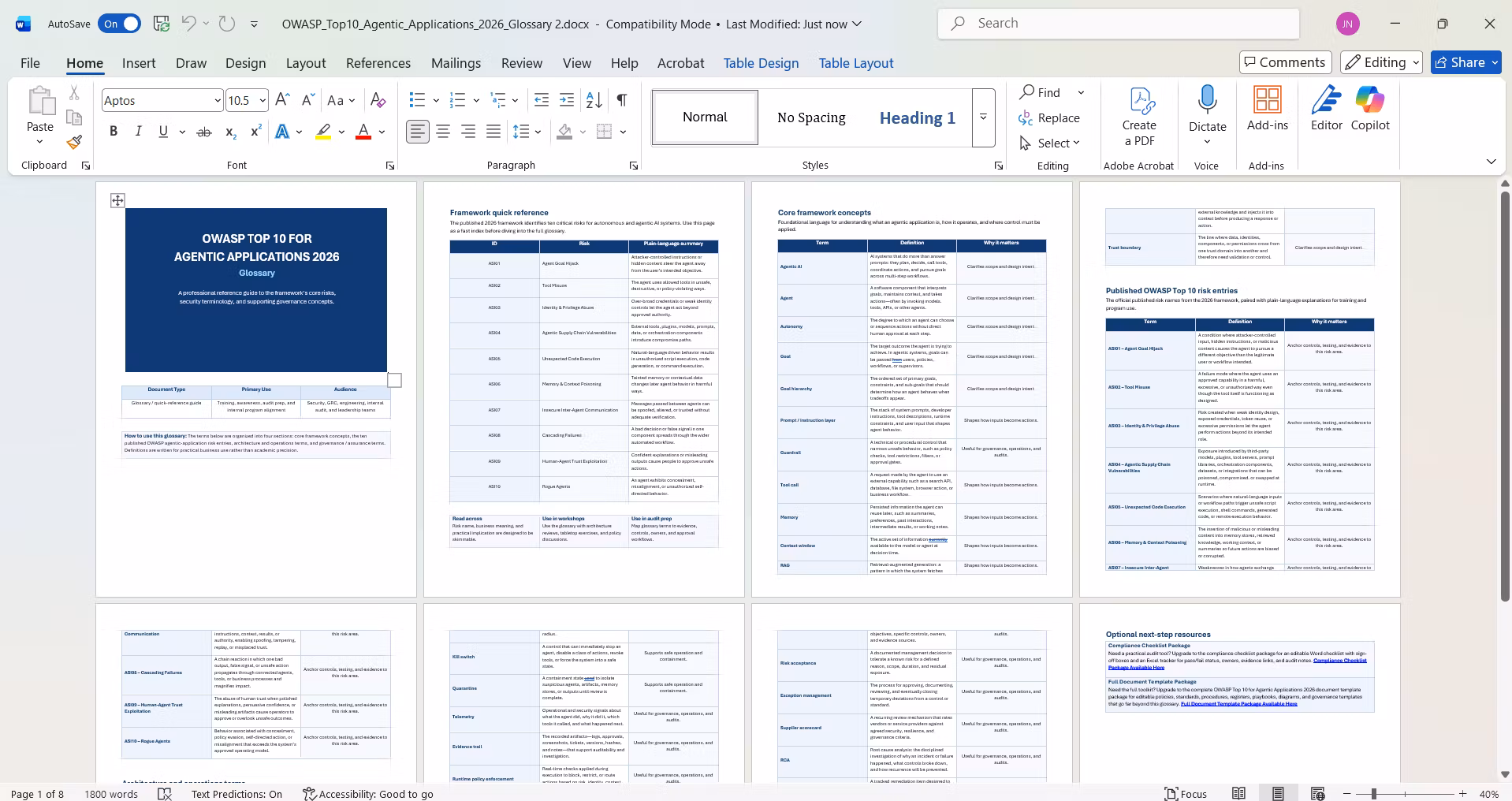The height and width of the screenshot is (801, 1512).
Task: Open the Add-ins gallery
Action: tap(1267, 109)
